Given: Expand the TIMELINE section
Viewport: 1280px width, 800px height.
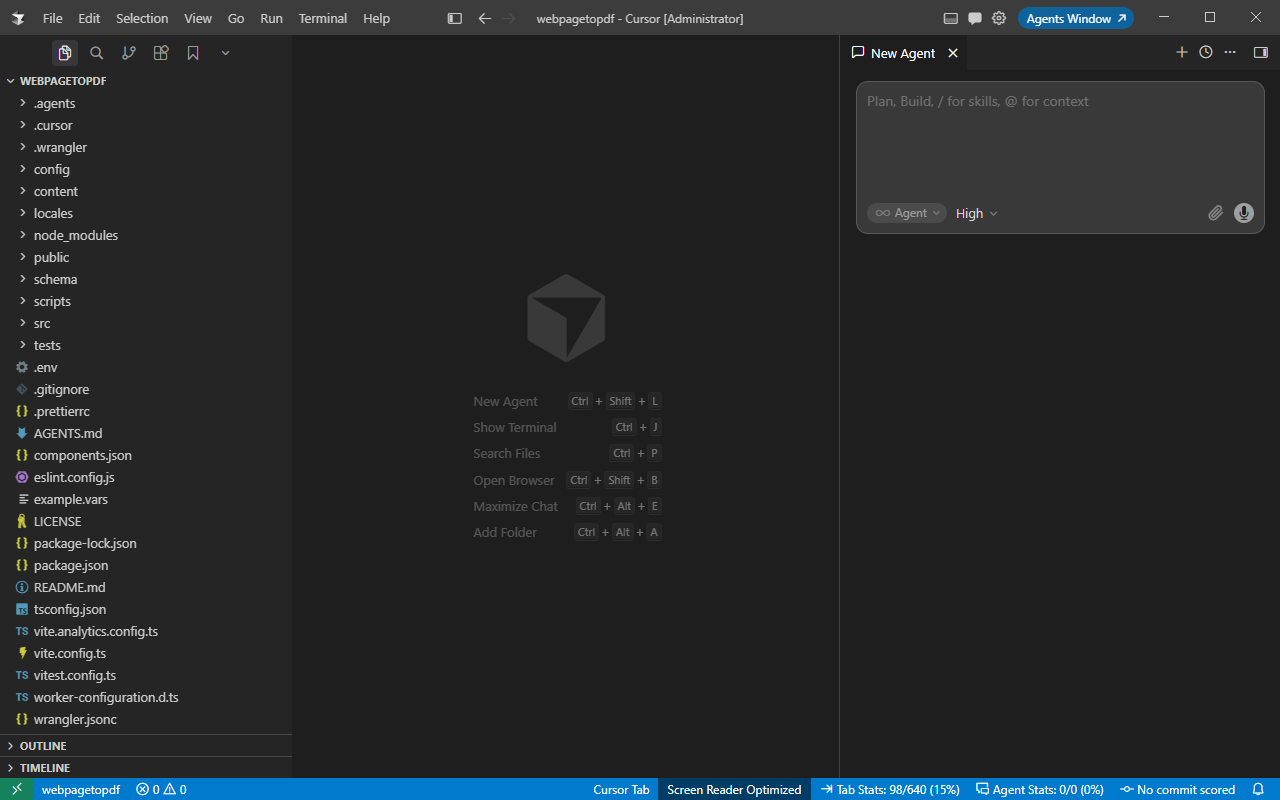Looking at the screenshot, I should (146, 768).
